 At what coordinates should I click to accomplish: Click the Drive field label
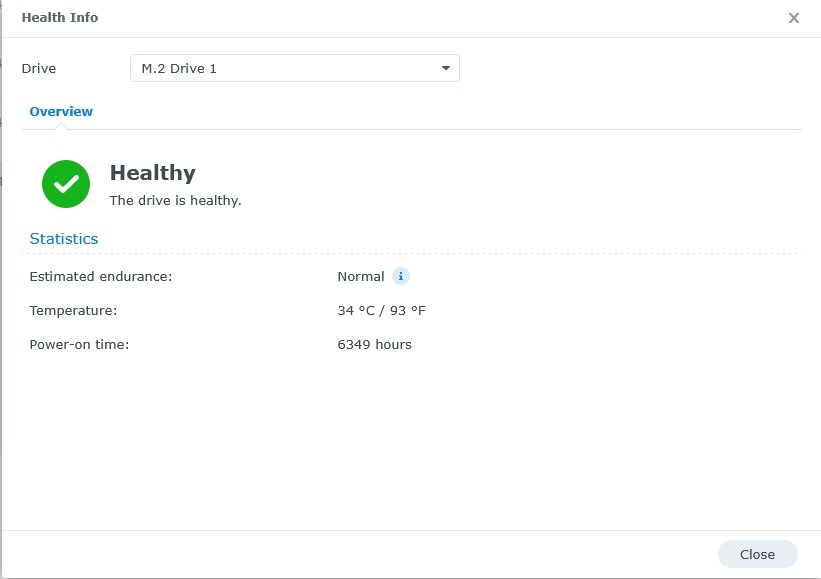click(39, 69)
